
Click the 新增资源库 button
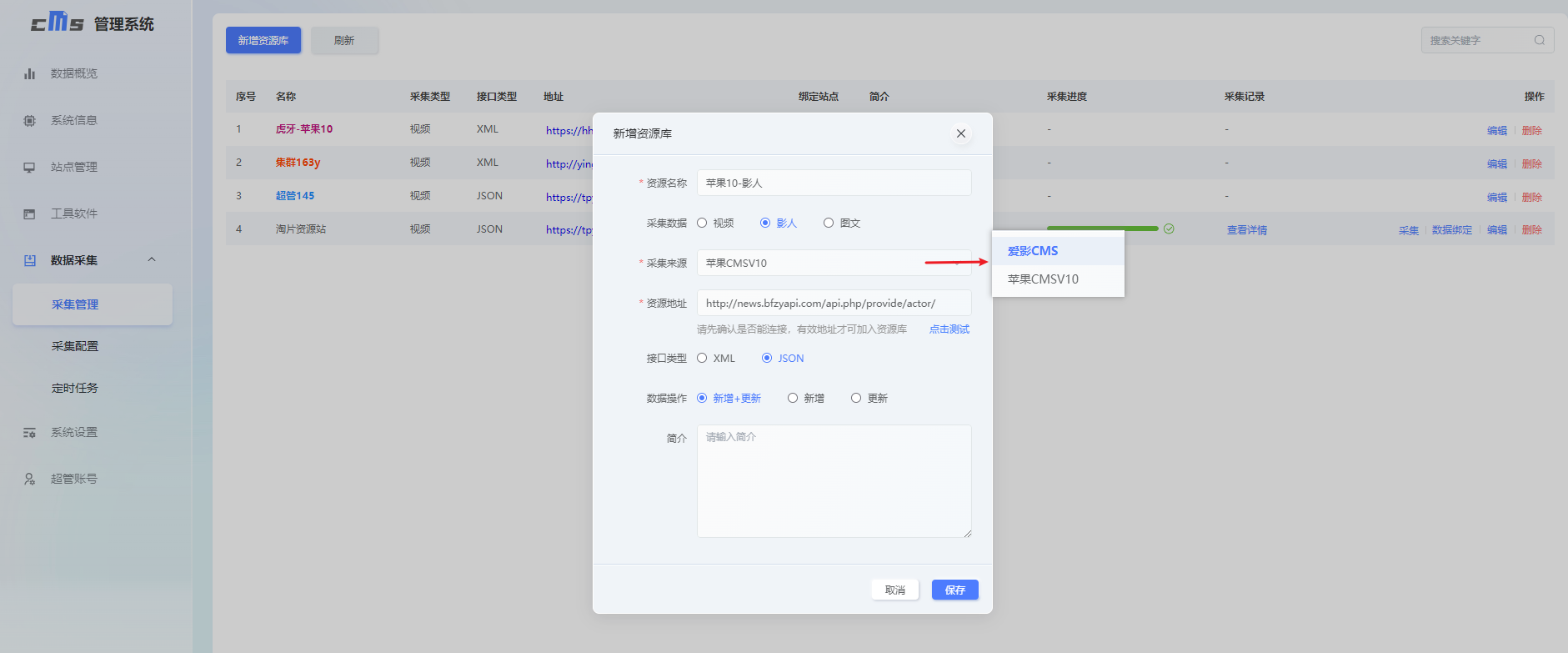pos(263,40)
